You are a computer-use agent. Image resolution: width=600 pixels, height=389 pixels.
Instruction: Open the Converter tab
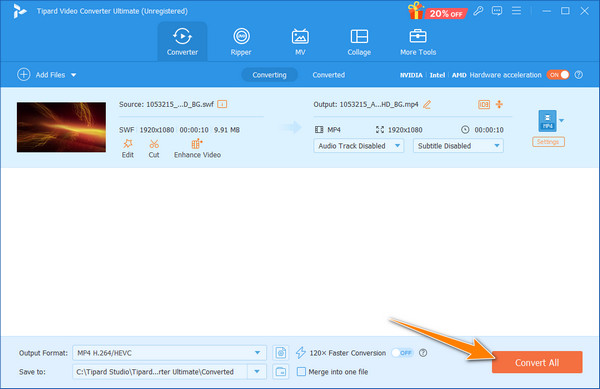click(x=182, y=42)
